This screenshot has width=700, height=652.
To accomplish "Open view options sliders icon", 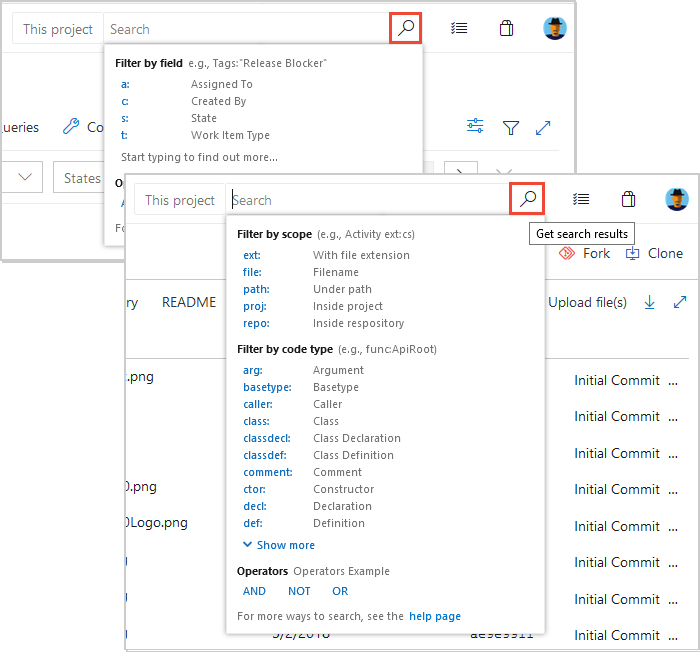I will pos(475,126).
